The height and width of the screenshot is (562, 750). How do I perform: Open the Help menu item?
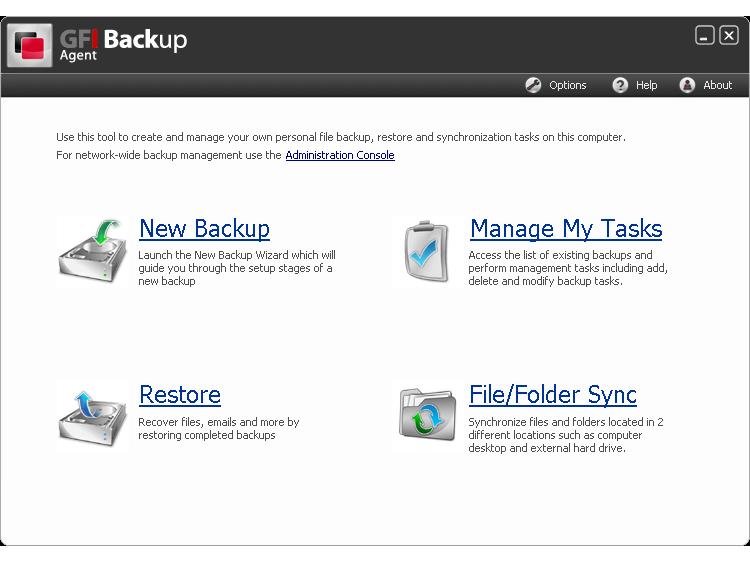646,85
